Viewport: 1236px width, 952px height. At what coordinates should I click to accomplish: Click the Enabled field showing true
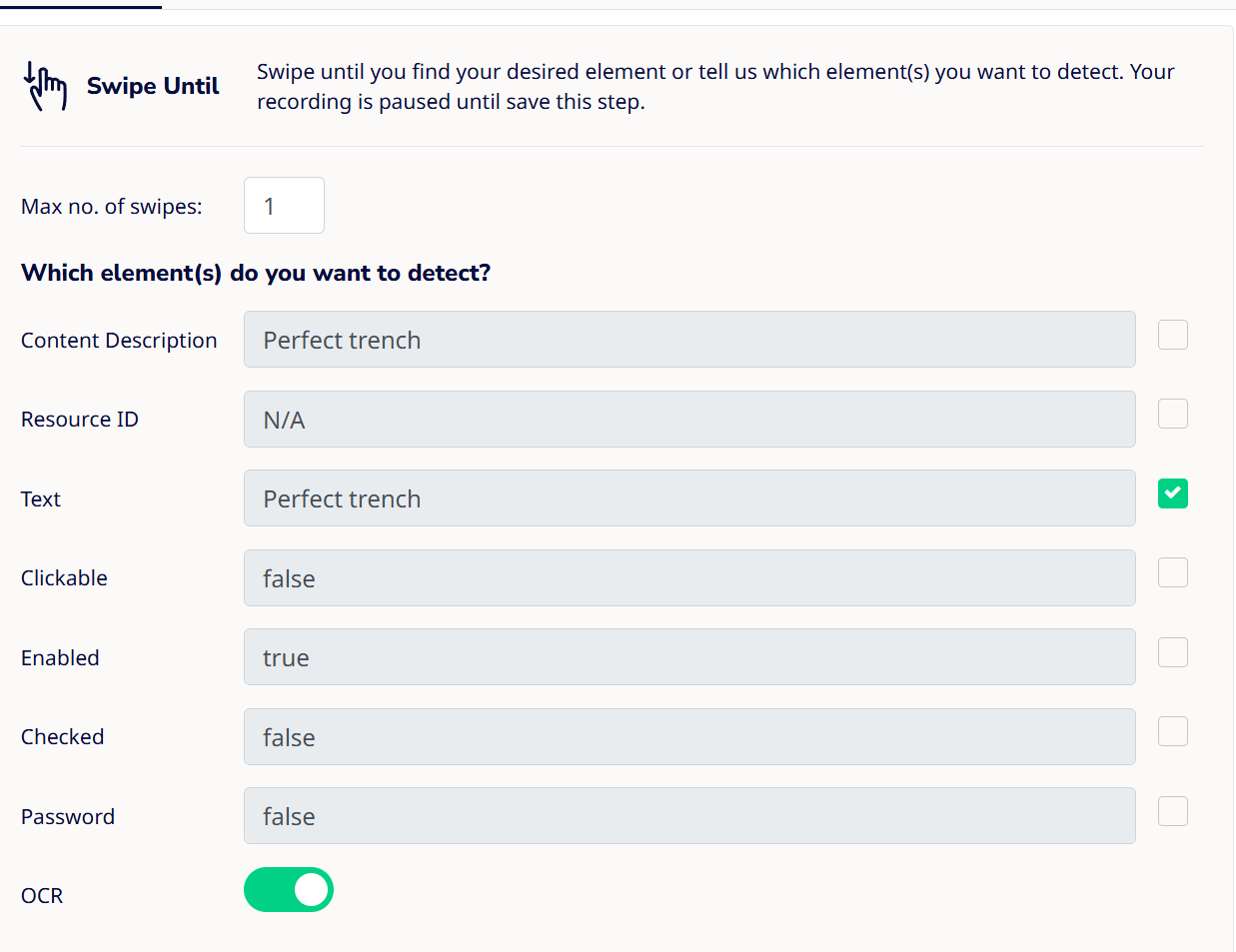(x=689, y=657)
